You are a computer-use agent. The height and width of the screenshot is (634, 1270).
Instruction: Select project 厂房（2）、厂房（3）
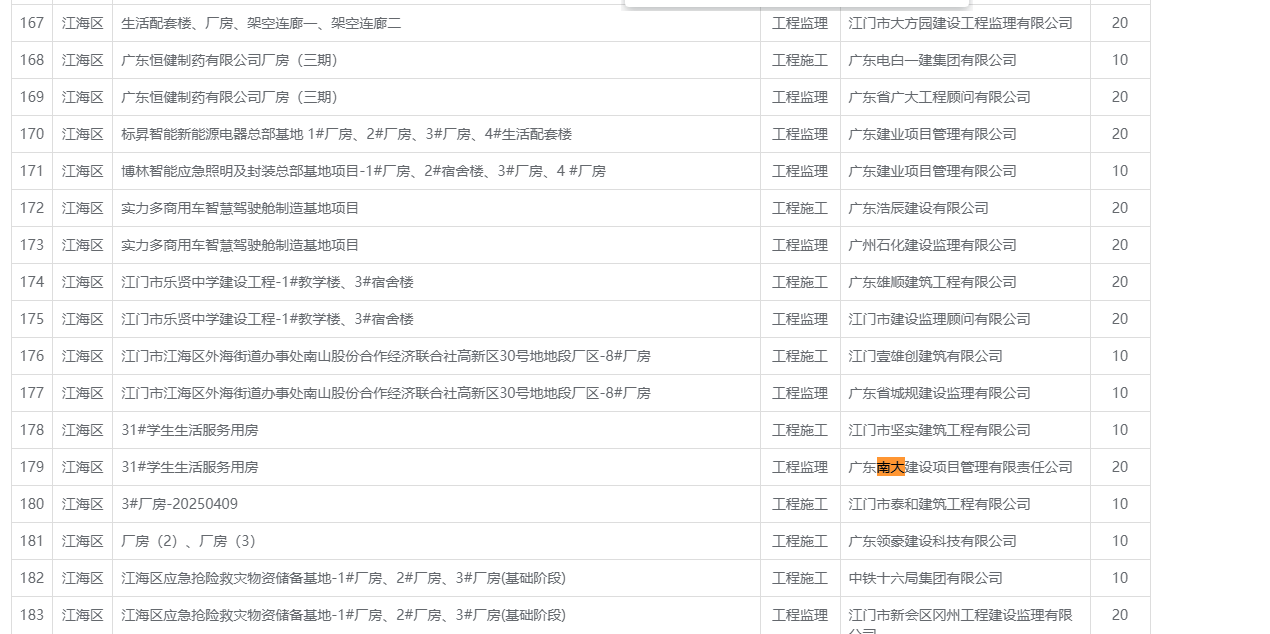(190, 541)
